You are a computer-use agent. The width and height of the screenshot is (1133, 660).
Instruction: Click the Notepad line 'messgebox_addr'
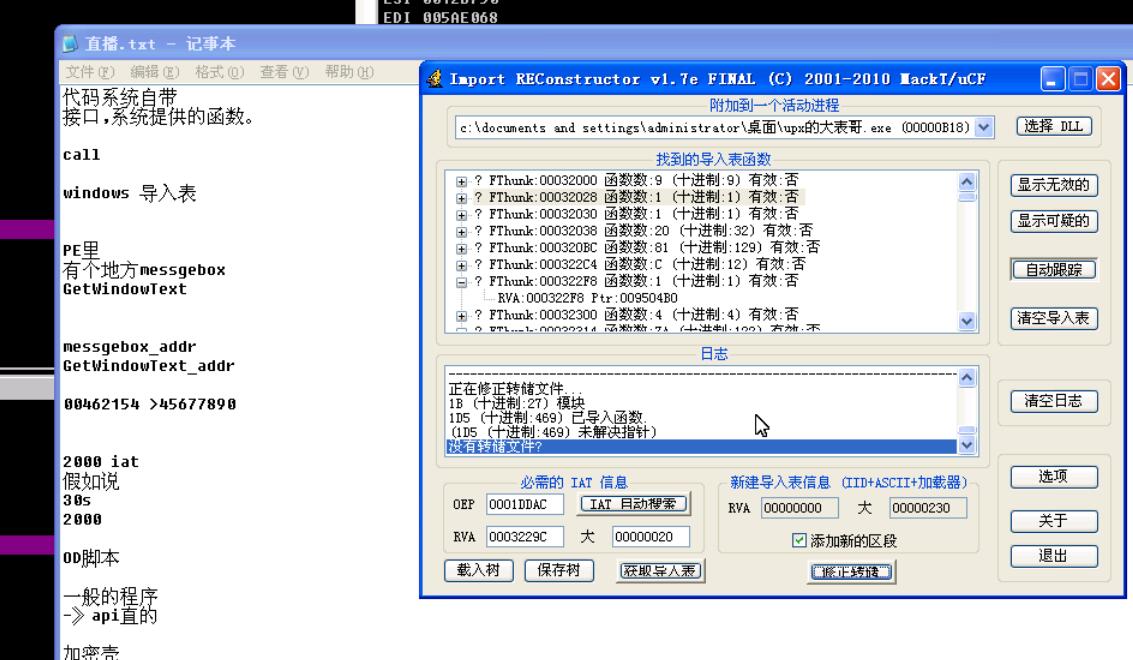point(129,347)
